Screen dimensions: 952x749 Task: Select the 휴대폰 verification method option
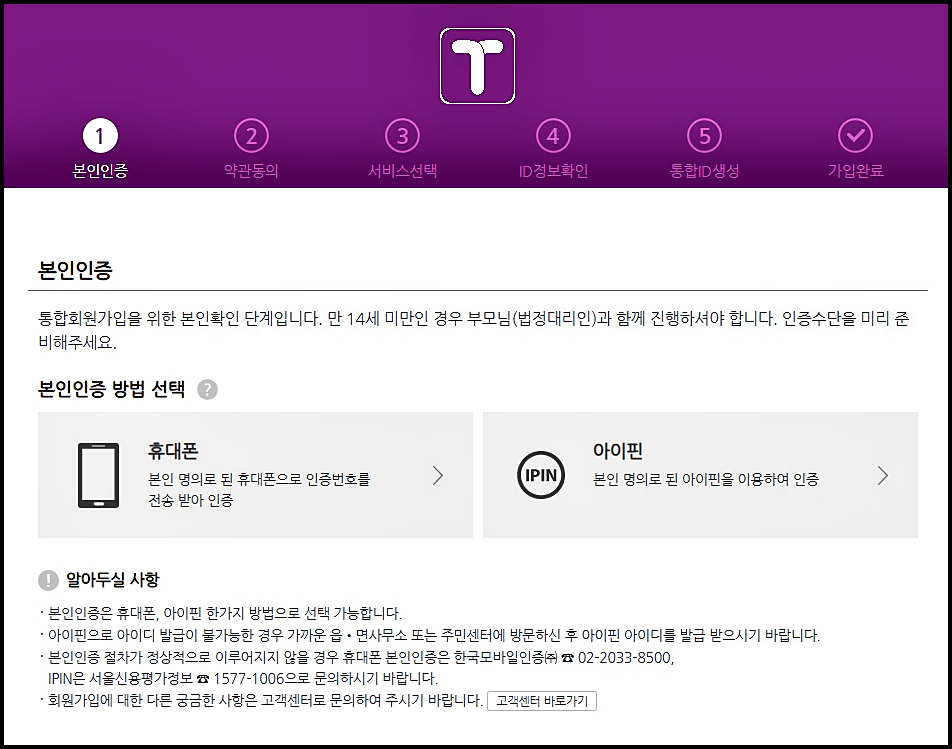point(255,475)
